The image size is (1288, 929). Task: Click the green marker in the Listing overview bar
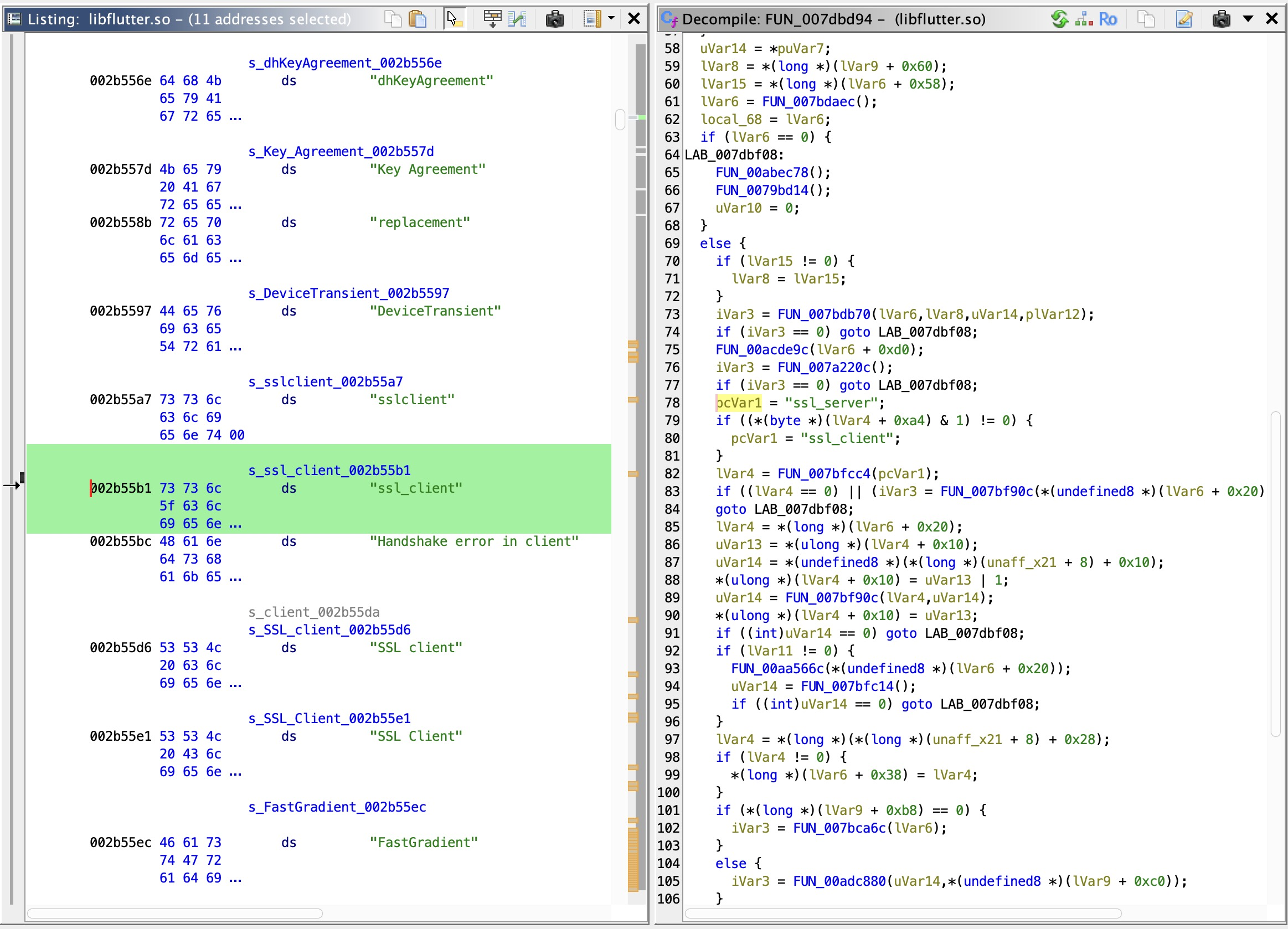[641, 117]
